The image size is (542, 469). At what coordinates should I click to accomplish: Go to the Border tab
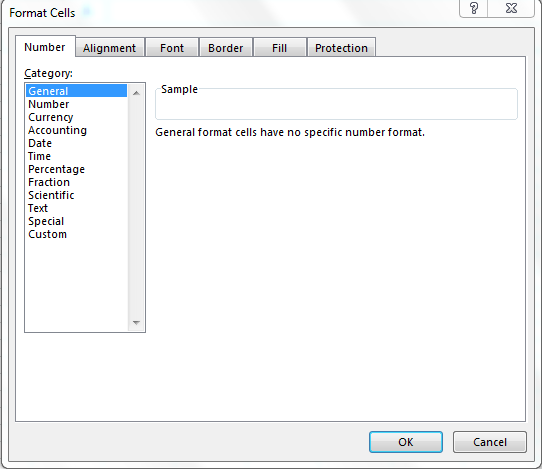coord(226,48)
